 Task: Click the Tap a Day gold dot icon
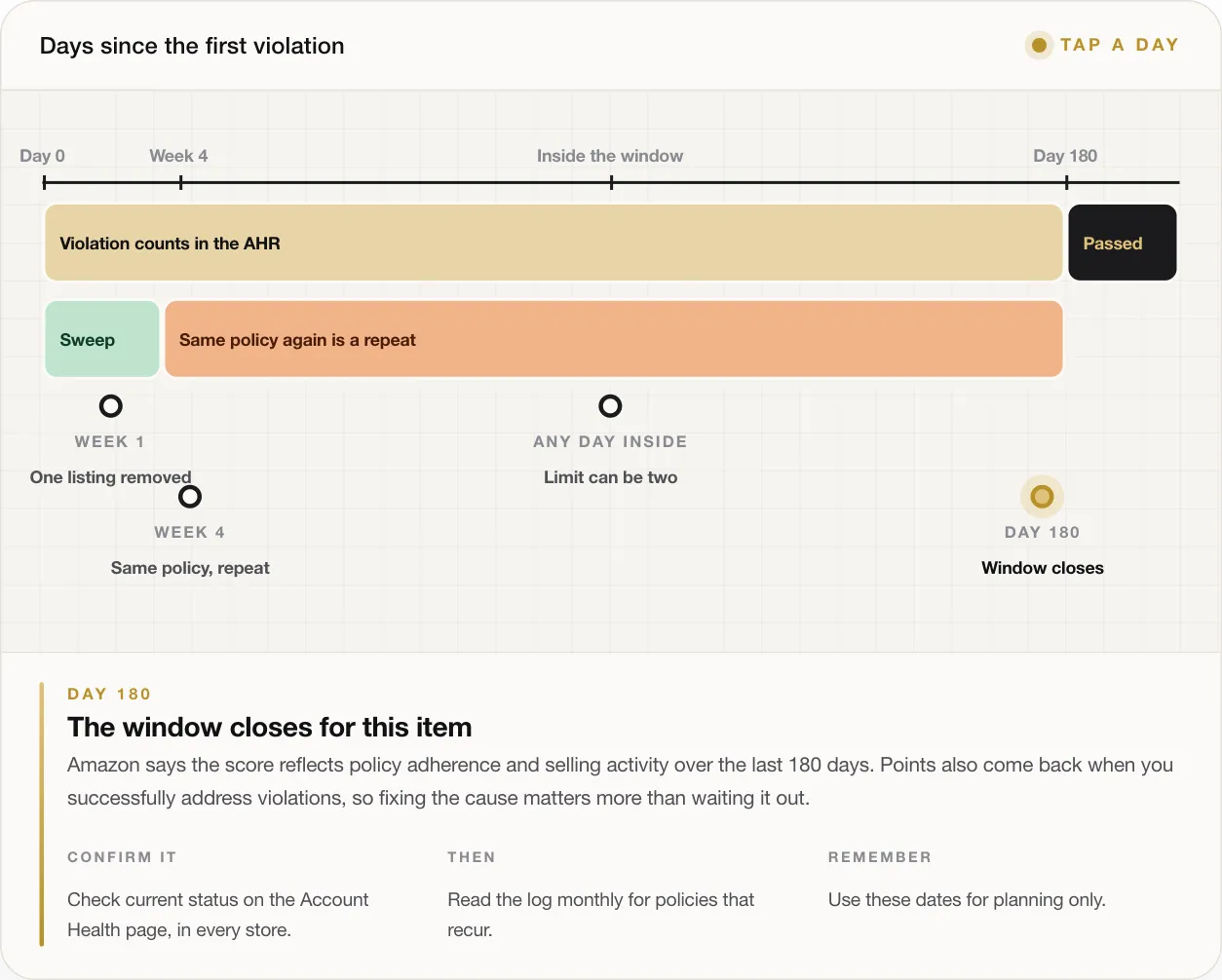pos(1039,45)
